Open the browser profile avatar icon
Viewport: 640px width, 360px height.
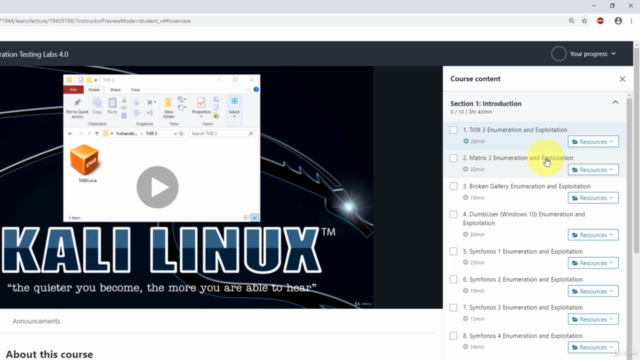click(x=618, y=21)
